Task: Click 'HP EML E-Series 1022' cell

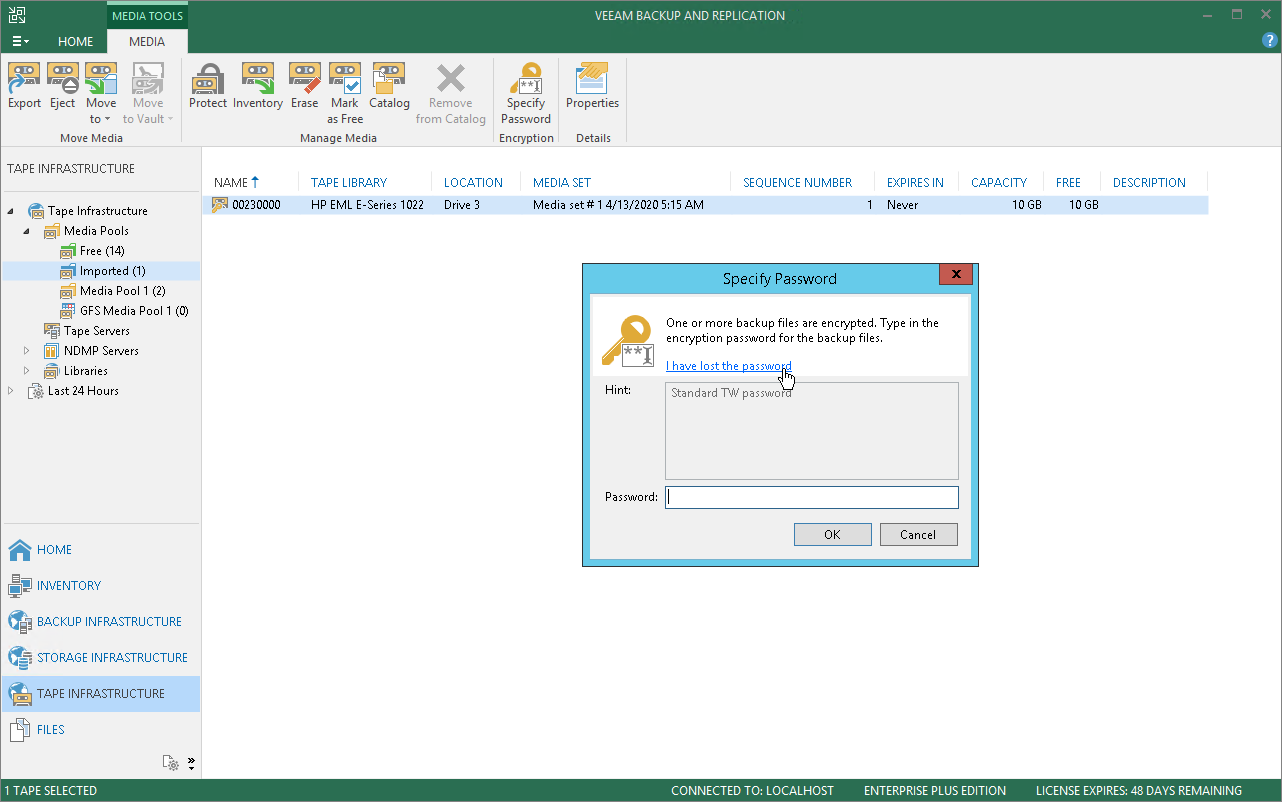Action: [x=367, y=205]
